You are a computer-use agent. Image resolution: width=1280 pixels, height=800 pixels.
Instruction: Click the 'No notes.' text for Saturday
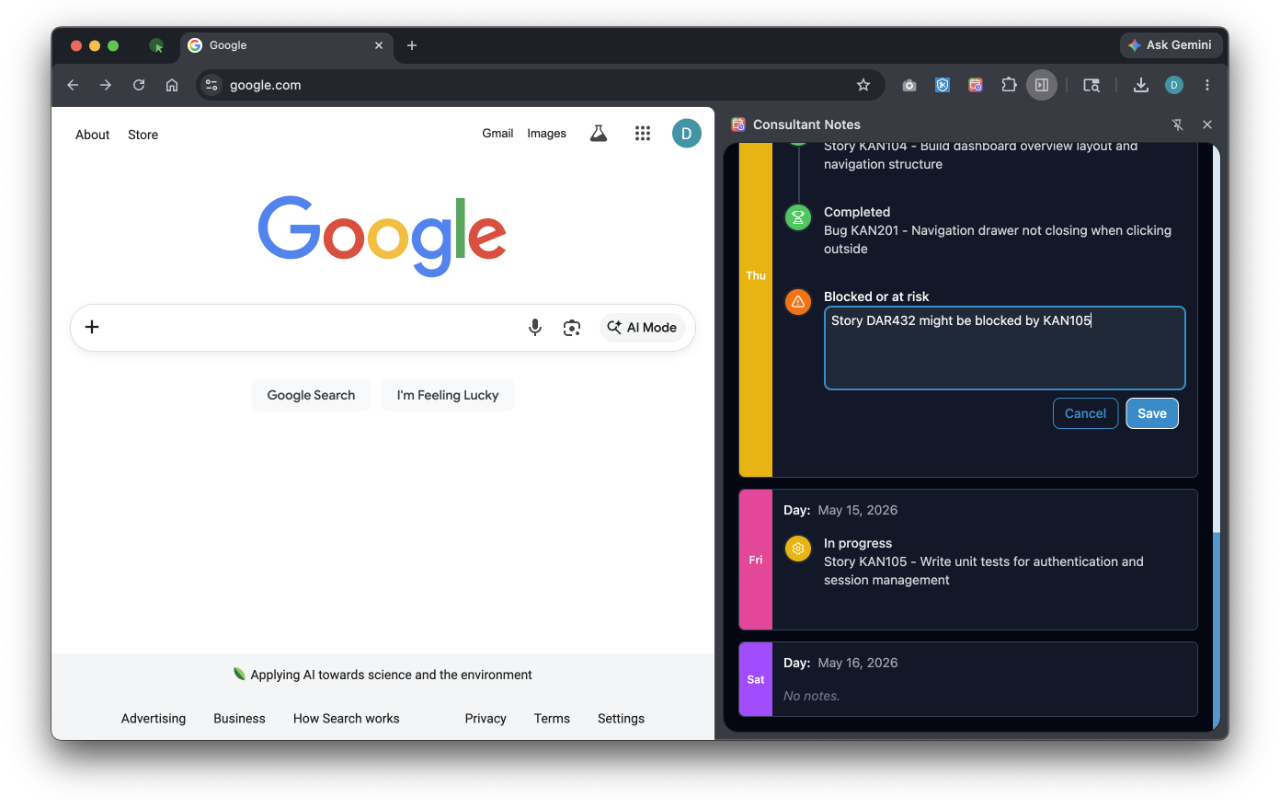[x=811, y=696]
